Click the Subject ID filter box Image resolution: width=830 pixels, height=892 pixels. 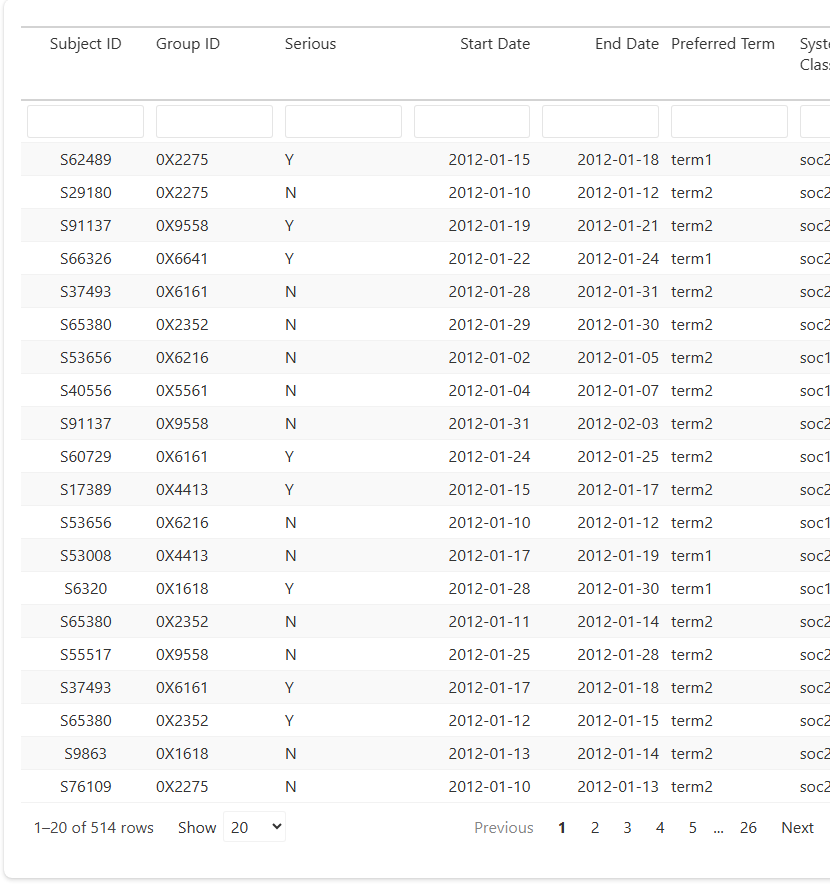coord(85,122)
